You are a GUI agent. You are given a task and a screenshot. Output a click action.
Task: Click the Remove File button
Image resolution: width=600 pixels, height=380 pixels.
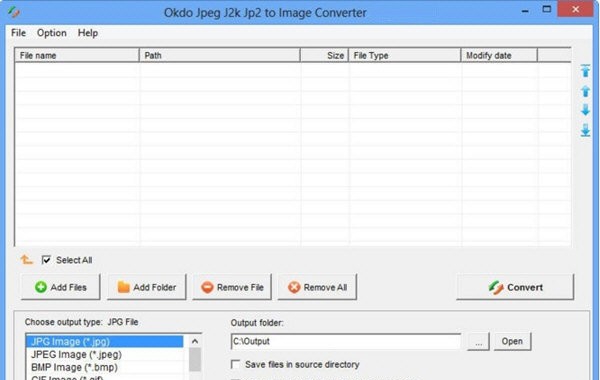[x=232, y=287]
